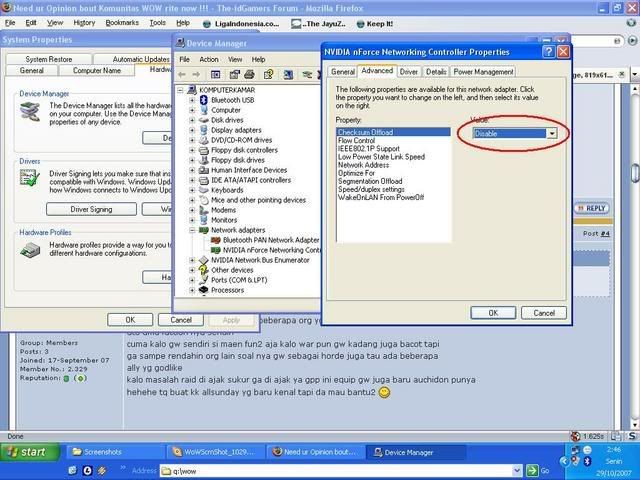
Task: Select WakeOnLAN From PowerOff property
Action: [x=381, y=198]
